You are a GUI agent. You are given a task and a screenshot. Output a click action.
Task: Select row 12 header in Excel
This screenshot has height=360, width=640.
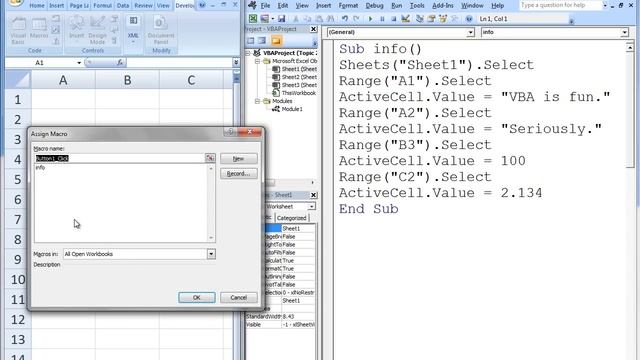[x=18, y=319]
